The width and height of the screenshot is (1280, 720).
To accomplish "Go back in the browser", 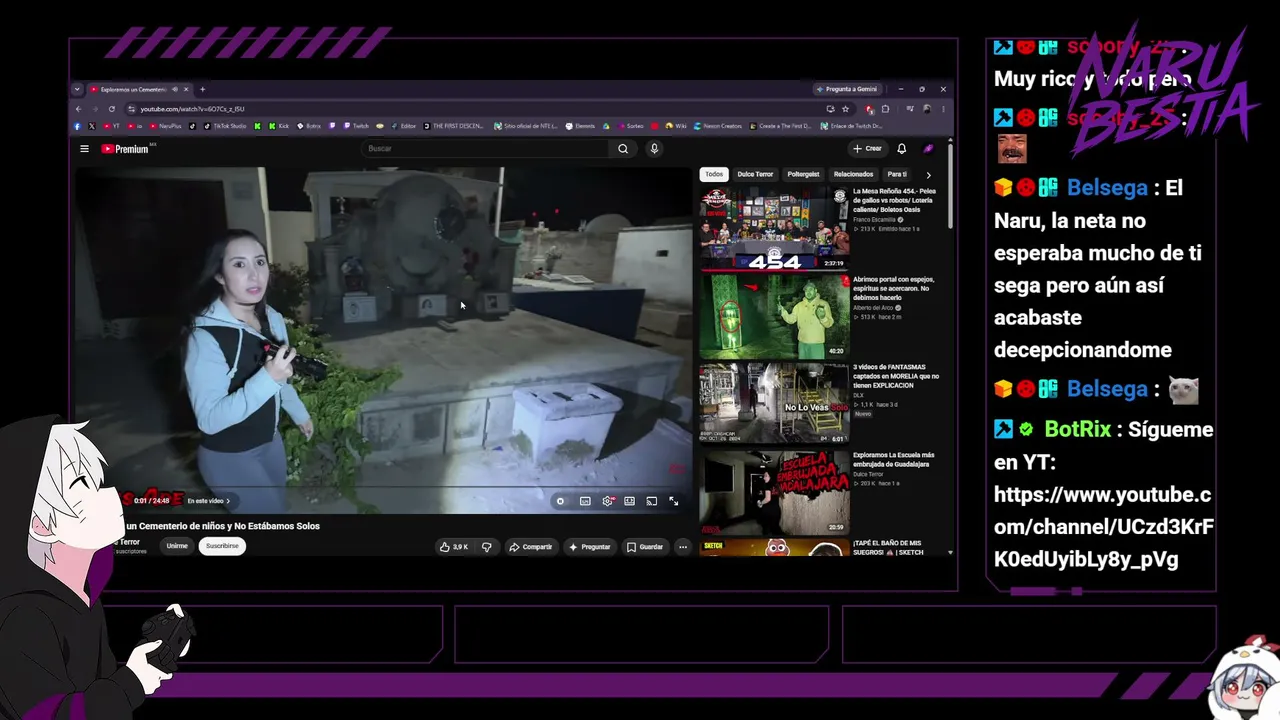I will [x=78, y=108].
